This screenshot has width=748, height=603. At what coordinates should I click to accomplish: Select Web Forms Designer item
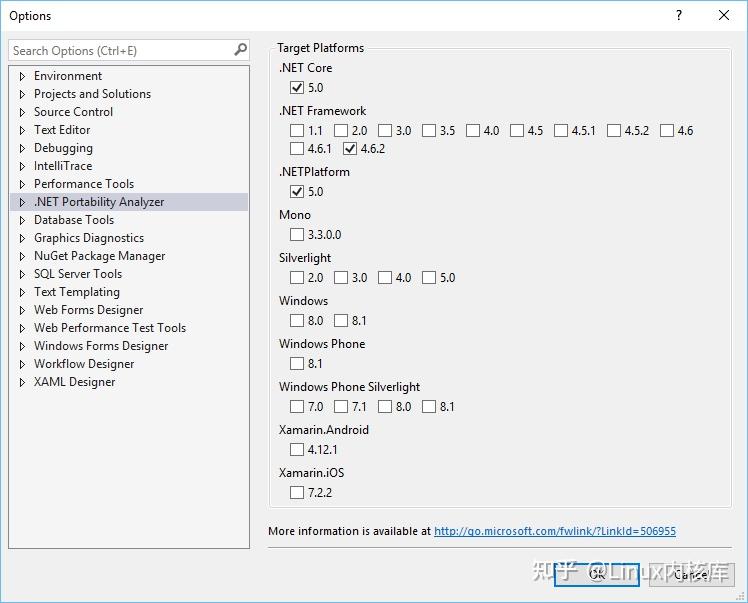click(88, 310)
